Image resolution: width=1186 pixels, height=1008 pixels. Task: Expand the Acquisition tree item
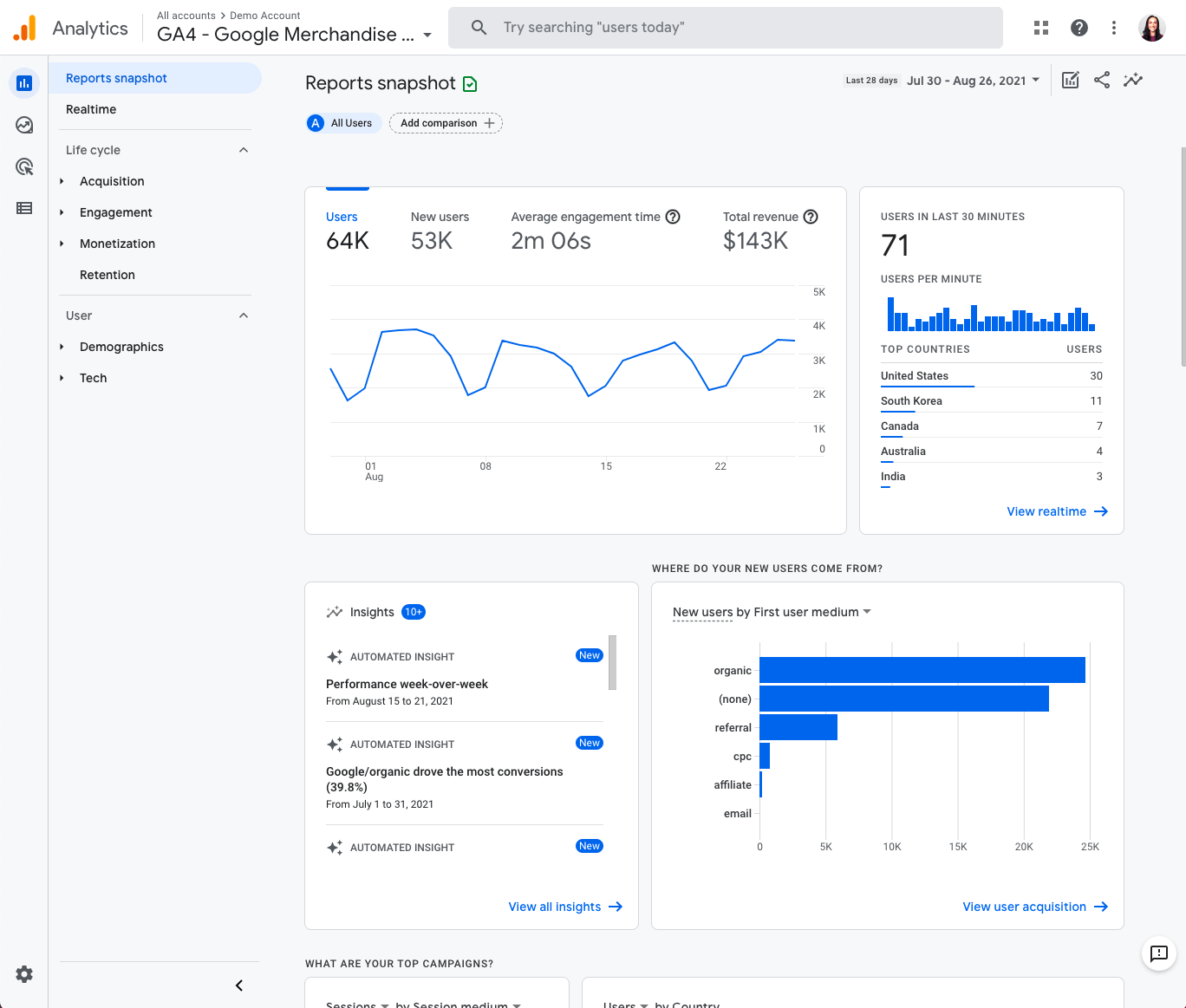point(112,181)
